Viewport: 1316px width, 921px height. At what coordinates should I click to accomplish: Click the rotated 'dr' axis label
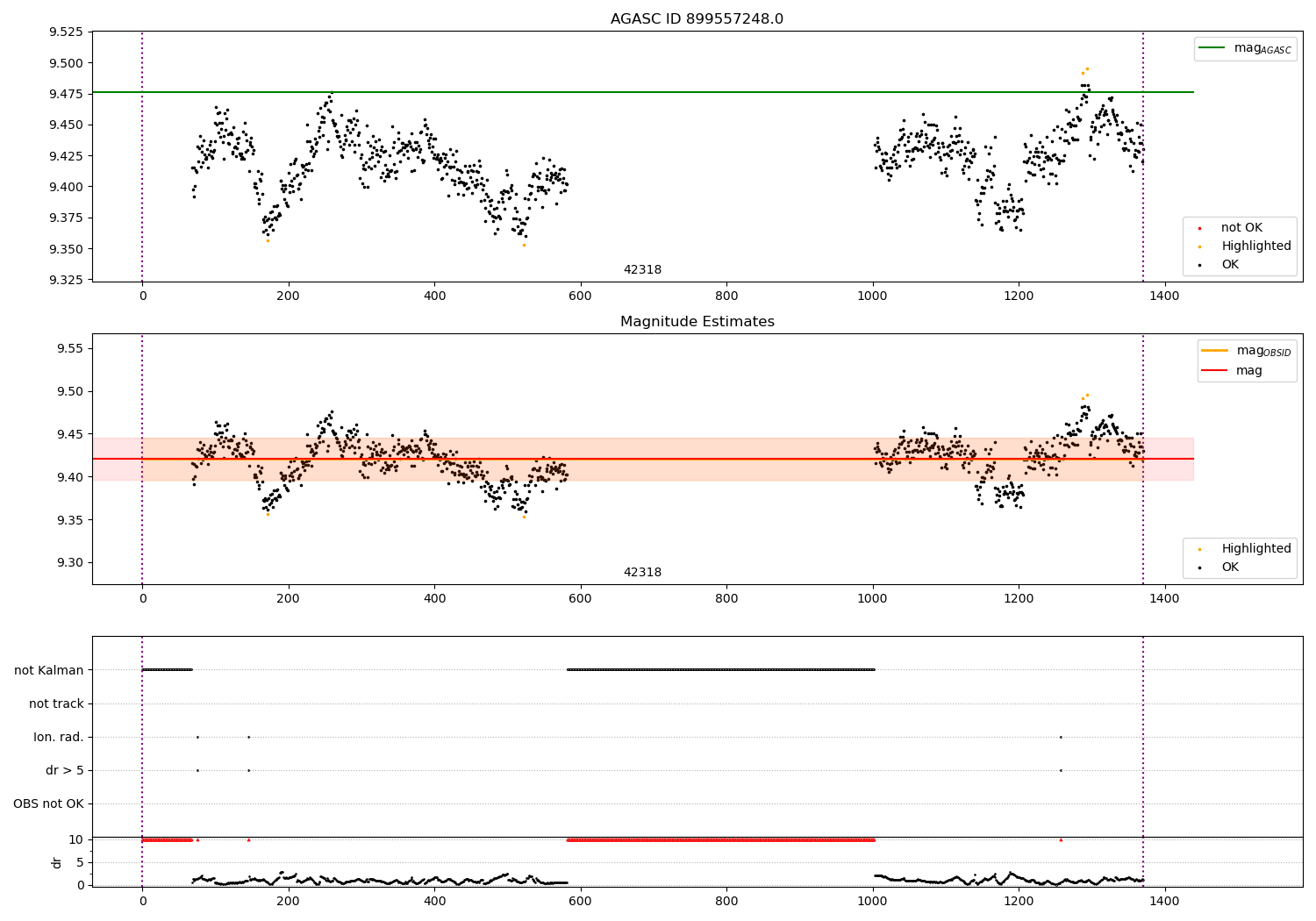pyautogui.click(x=57, y=862)
